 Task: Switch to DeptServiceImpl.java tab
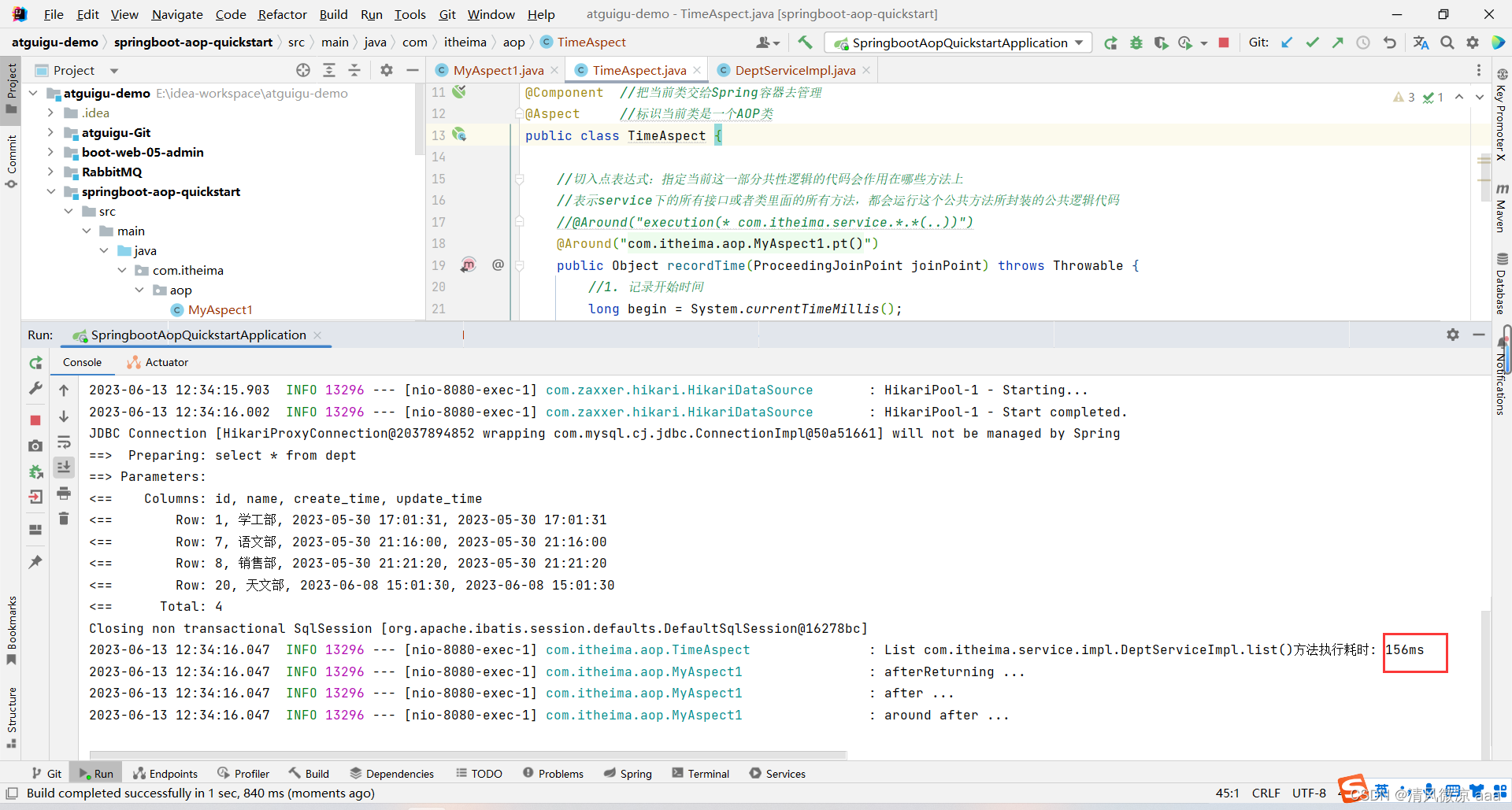coord(795,70)
